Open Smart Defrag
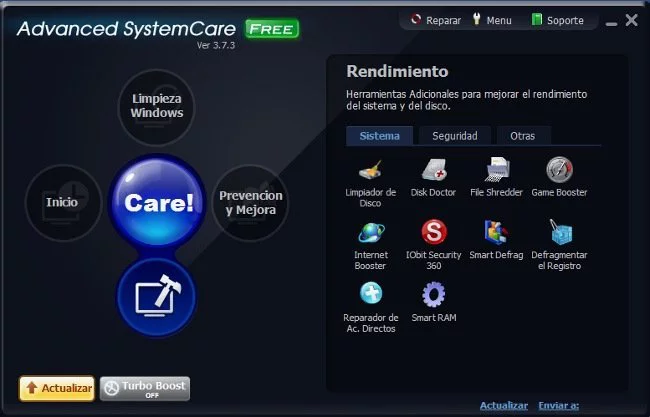Screen dimensions: 650x417 (496, 234)
